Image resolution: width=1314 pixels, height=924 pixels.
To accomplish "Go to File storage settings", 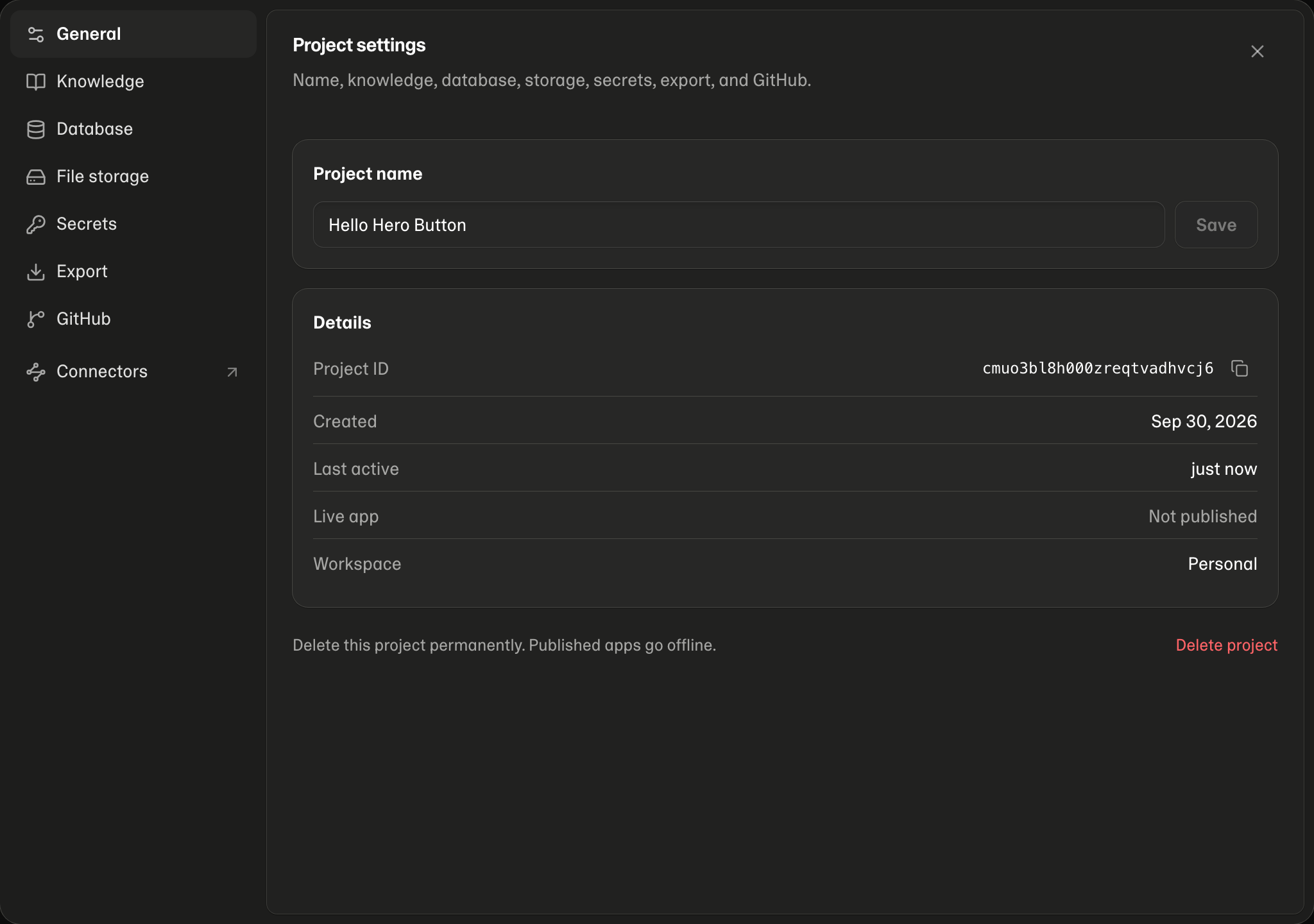I will pyautogui.click(x=103, y=176).
